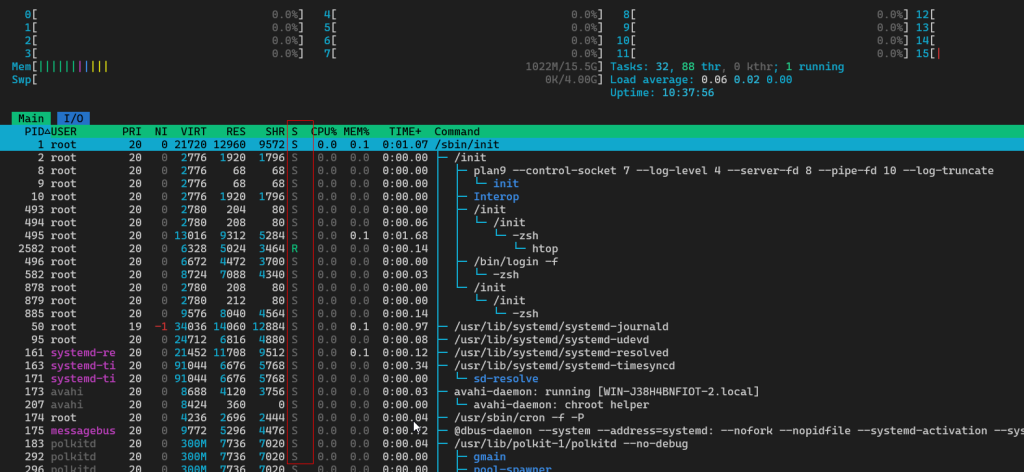Click the 0:01.07 time value
The image size is (1024, 472).
(405, 144)
